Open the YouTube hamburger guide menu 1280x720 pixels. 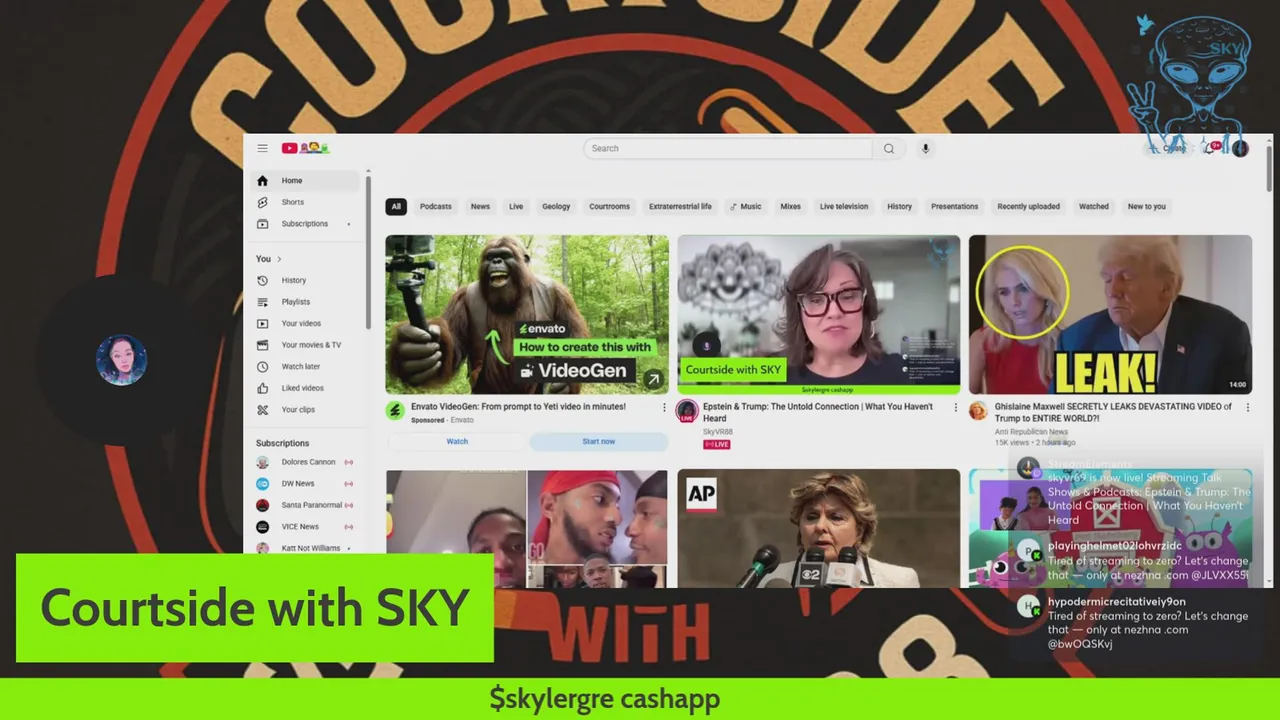[262, 148]
